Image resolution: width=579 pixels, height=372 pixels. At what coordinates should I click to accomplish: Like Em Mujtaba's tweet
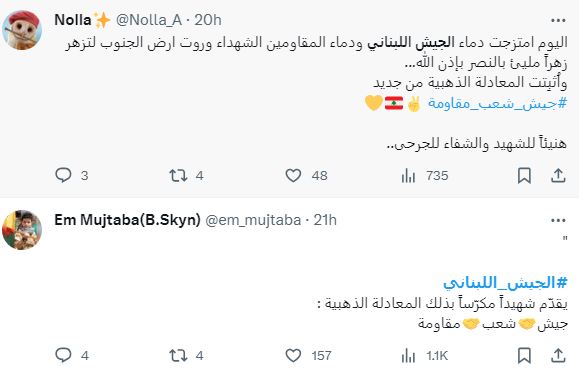click(x=293, y=355)
